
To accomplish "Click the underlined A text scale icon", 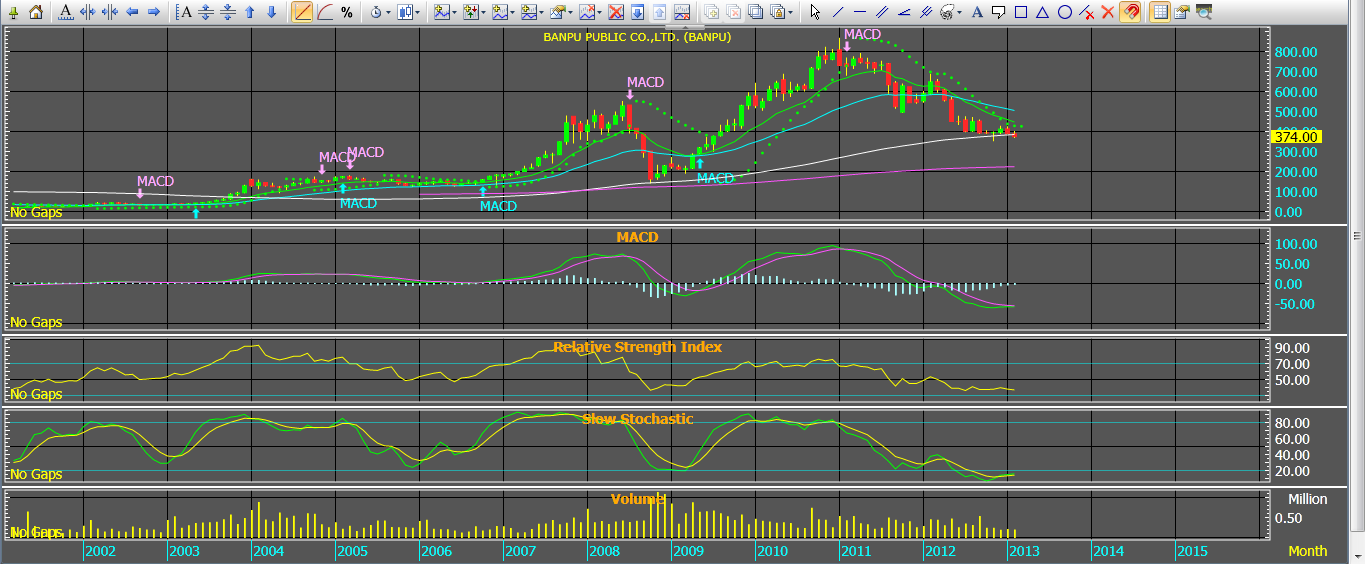I will pos(66,12).
